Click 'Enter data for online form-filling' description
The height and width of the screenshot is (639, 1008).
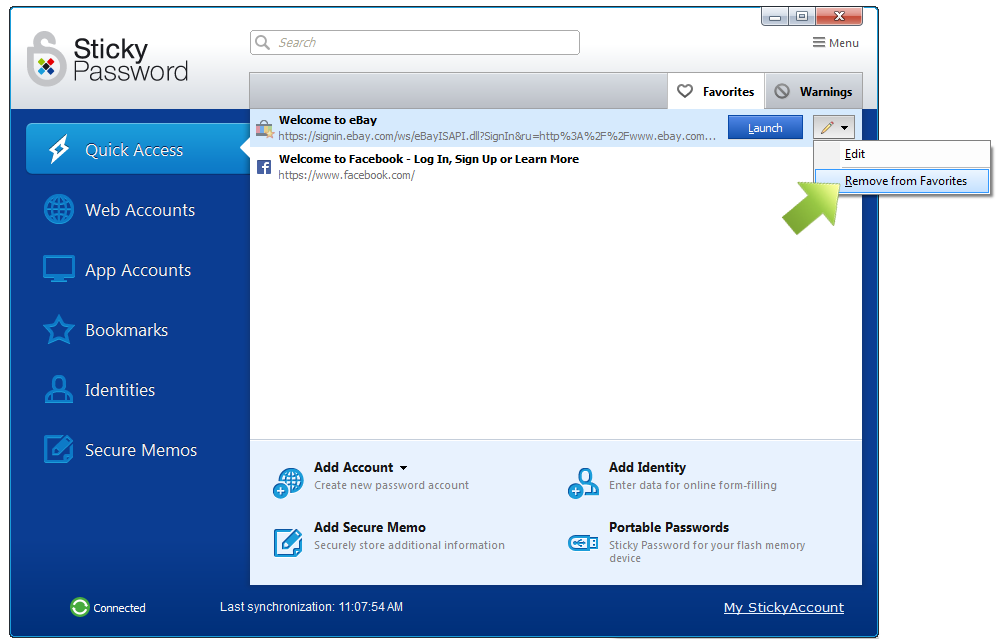(x=693, y=485)
